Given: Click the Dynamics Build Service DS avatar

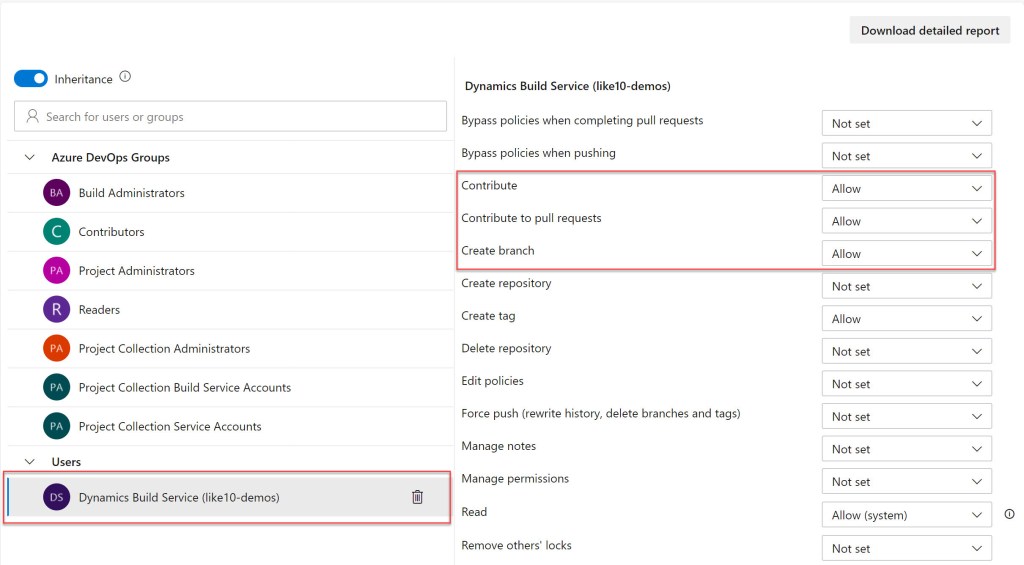Looking at the screenshot, I should [x=57, y=497].
